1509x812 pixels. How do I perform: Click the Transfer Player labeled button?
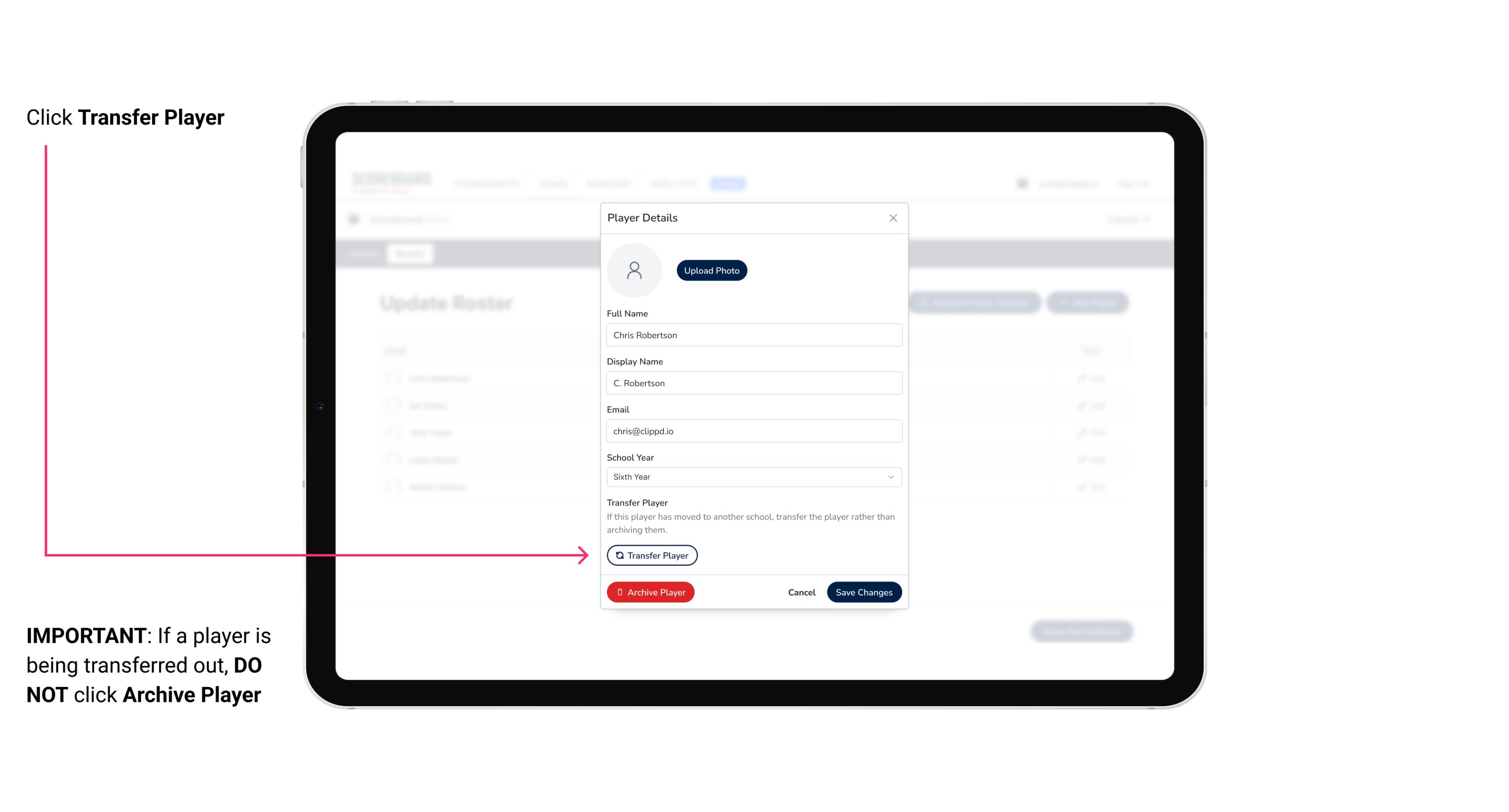pyautogui.click(x=652, y=555)
